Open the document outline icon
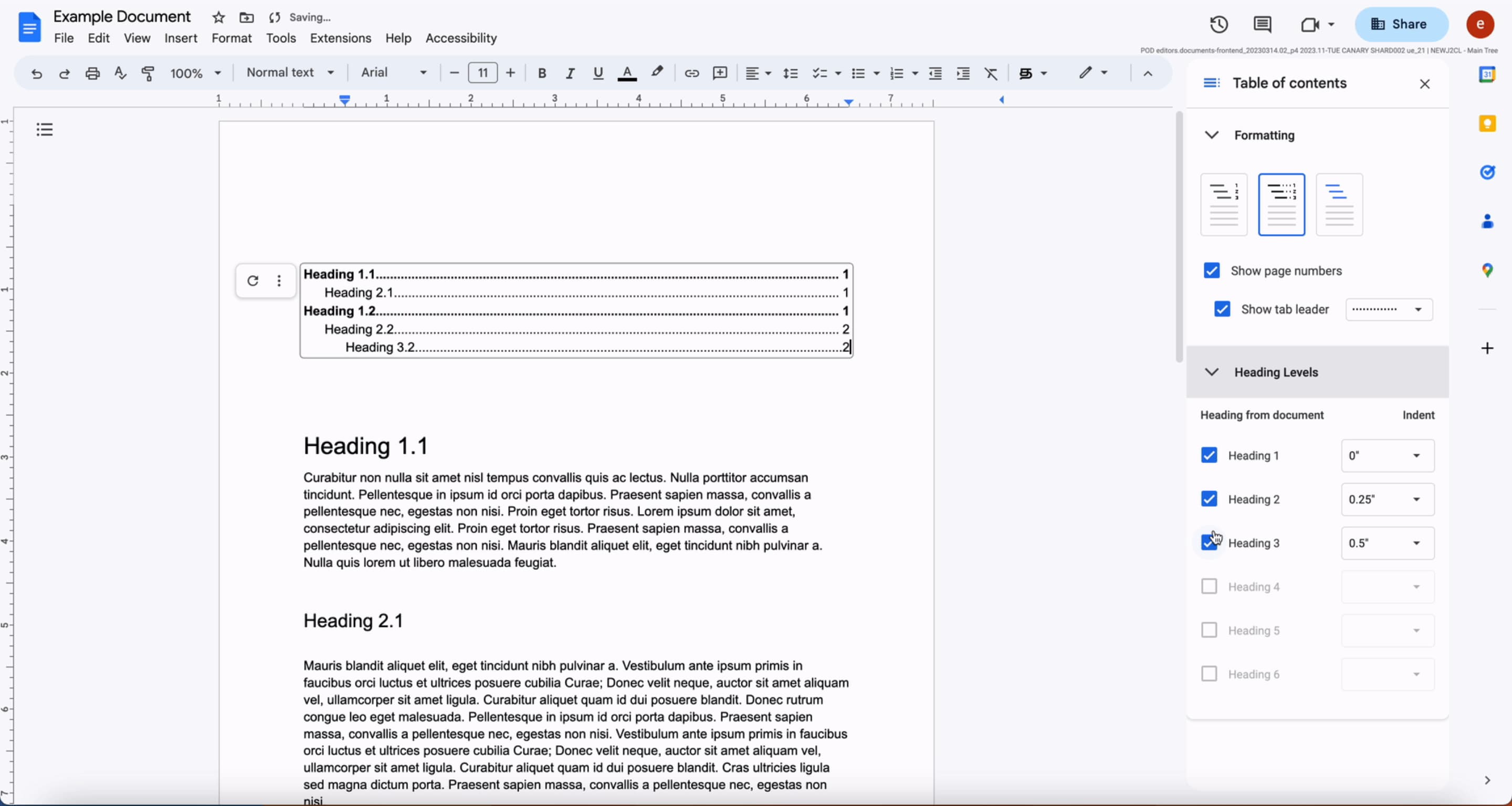The image size is (1512, 806). tap(45, 129)
